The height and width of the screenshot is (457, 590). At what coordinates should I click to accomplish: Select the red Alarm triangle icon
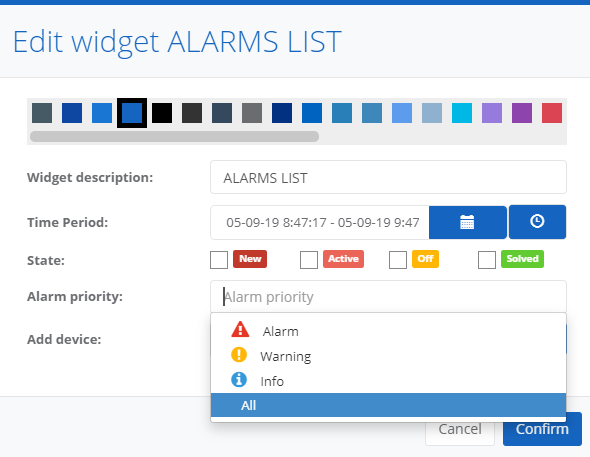coord(240,329)
